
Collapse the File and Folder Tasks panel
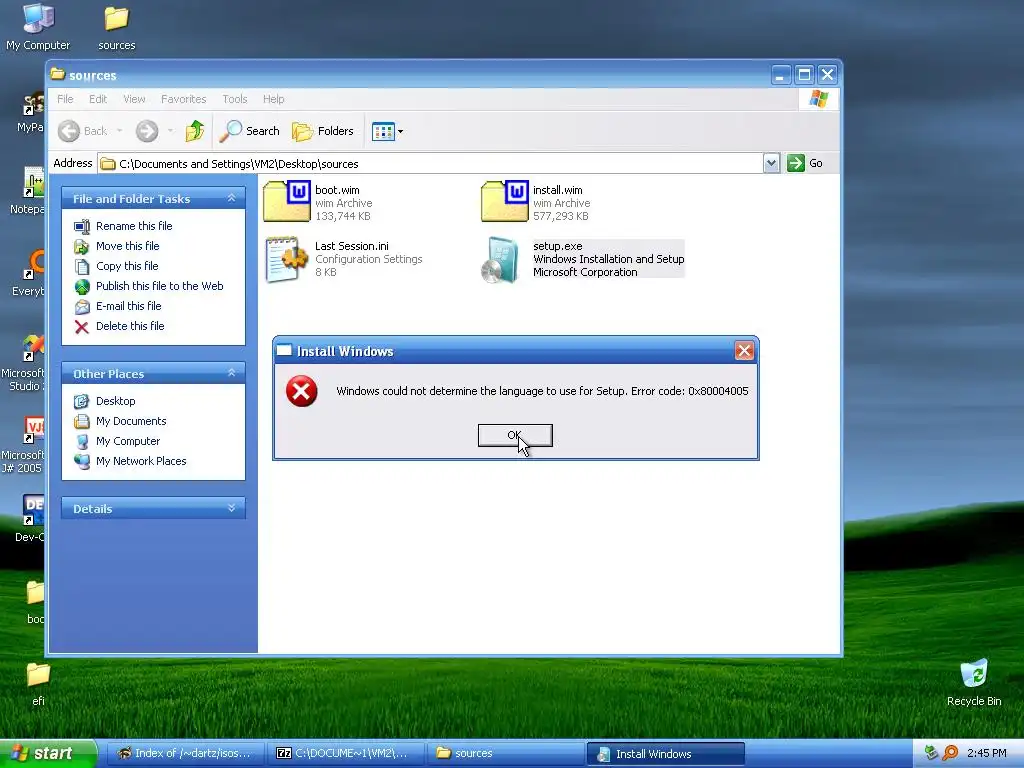231,198
